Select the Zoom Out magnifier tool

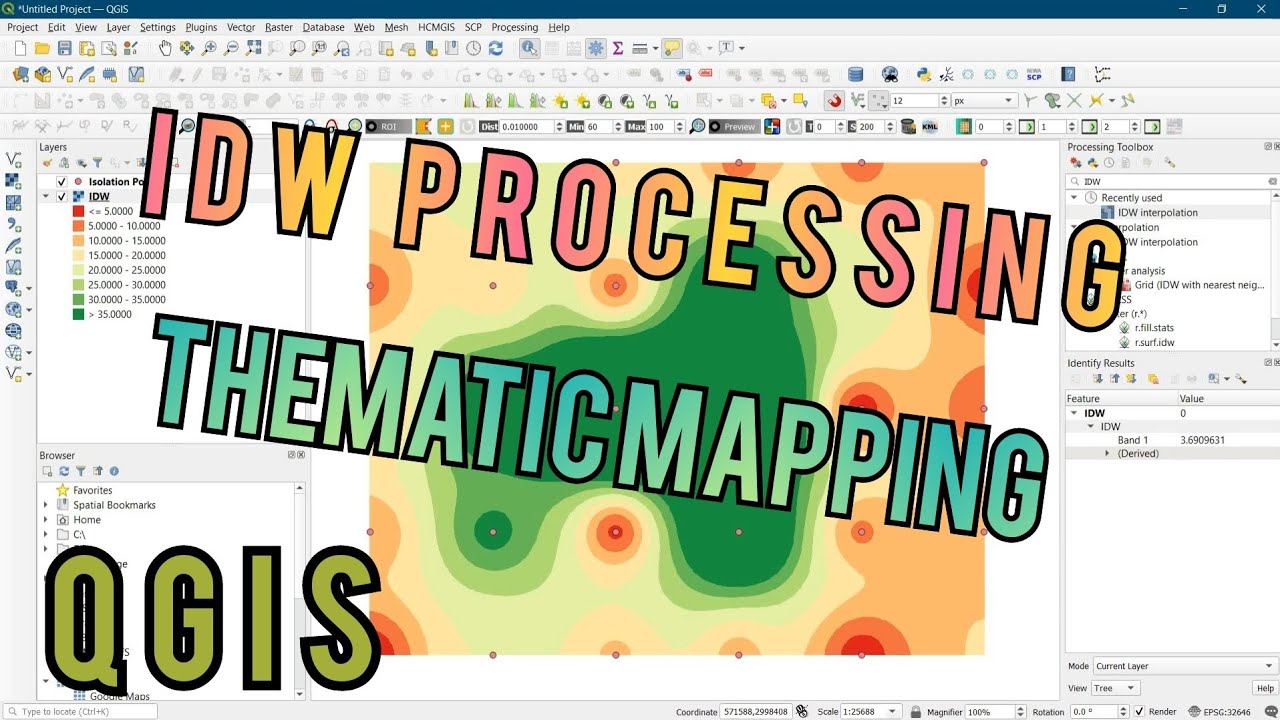click(231, 48)
